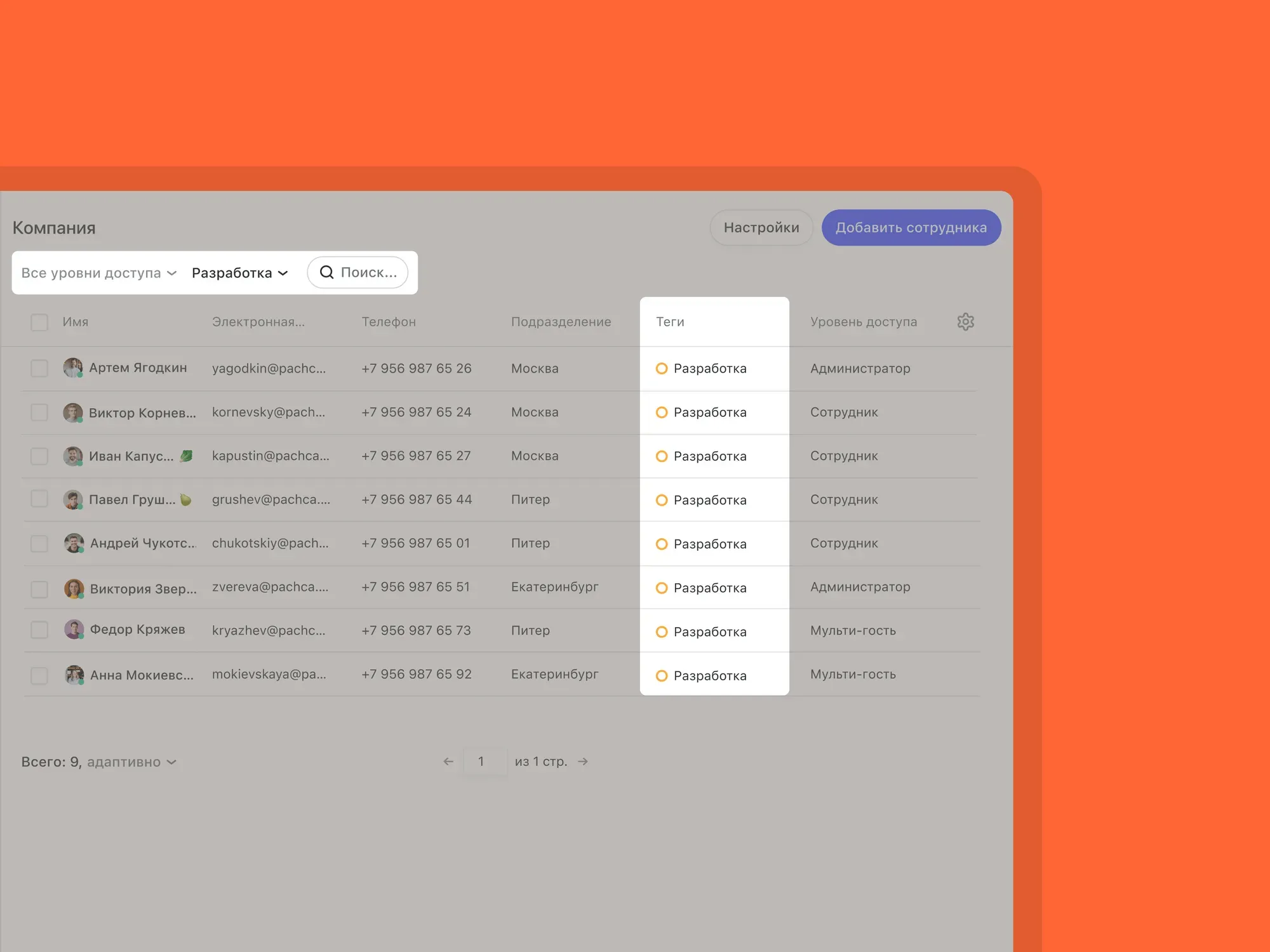Check the box for Виктор Корнев
Image resolution: width=1270 pixels, height=952 pixels.
39,413
